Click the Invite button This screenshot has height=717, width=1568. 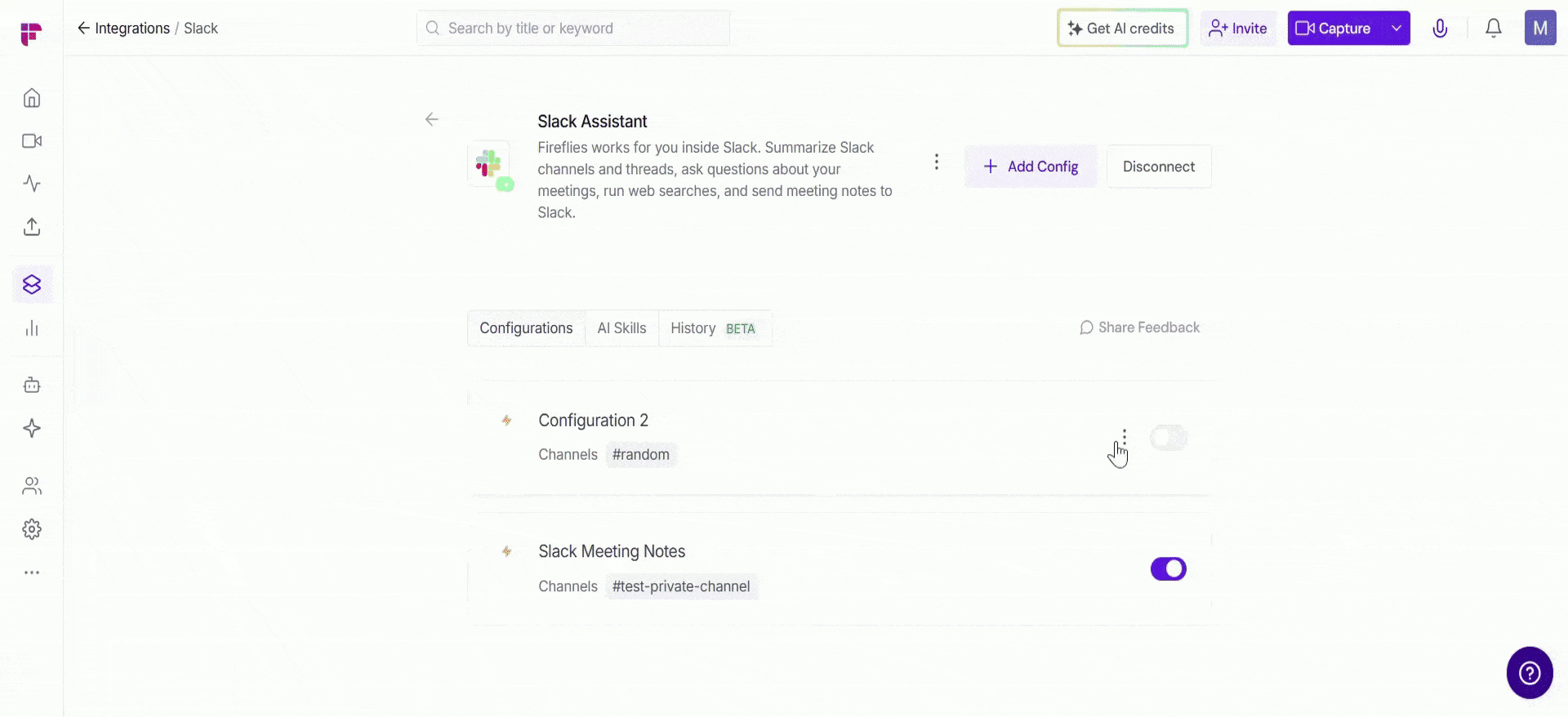click(x=1238, y=29)
